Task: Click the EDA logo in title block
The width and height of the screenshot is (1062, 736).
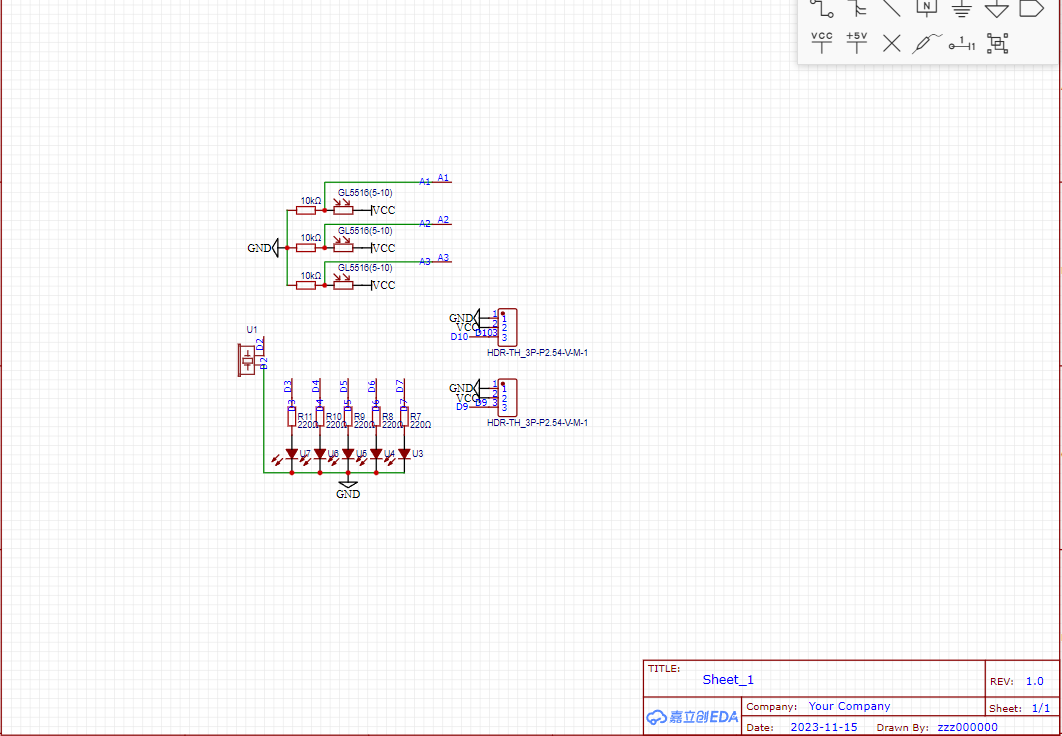Action: tap(692, 716)
